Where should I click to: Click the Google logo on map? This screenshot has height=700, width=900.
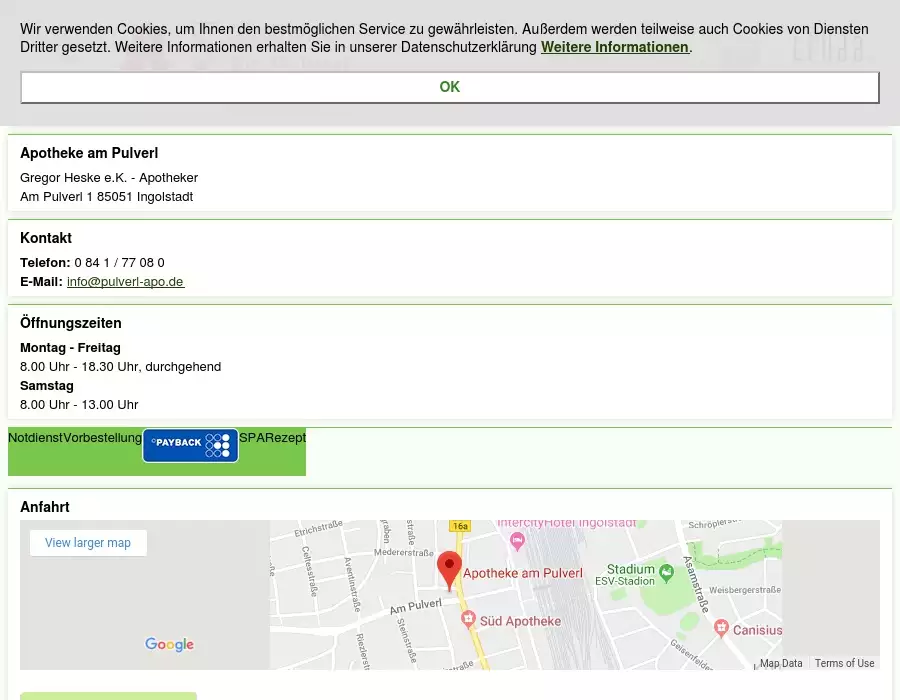click(x=169, y=645)
